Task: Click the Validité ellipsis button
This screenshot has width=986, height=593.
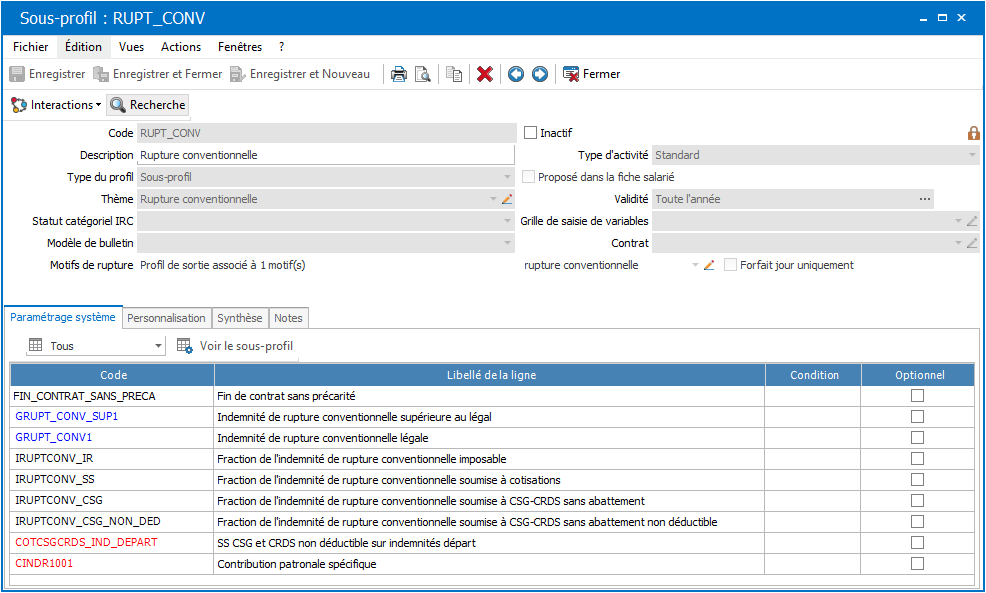Action: click(924, 199)
